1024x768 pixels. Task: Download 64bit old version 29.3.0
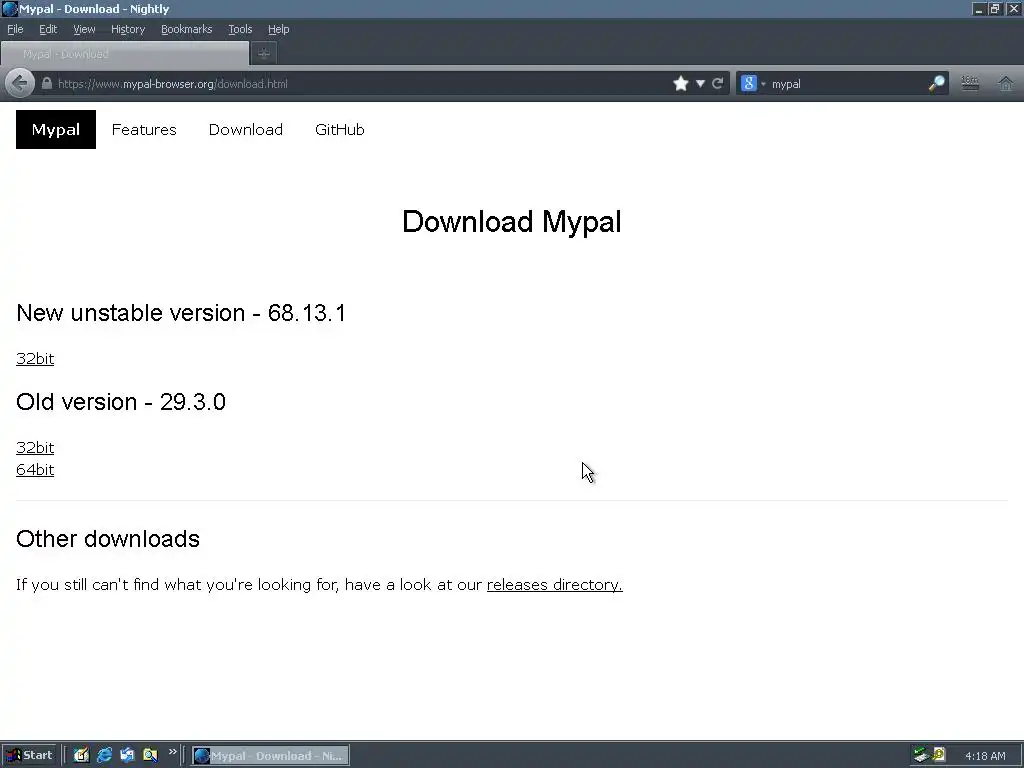[x=35, y=470]
